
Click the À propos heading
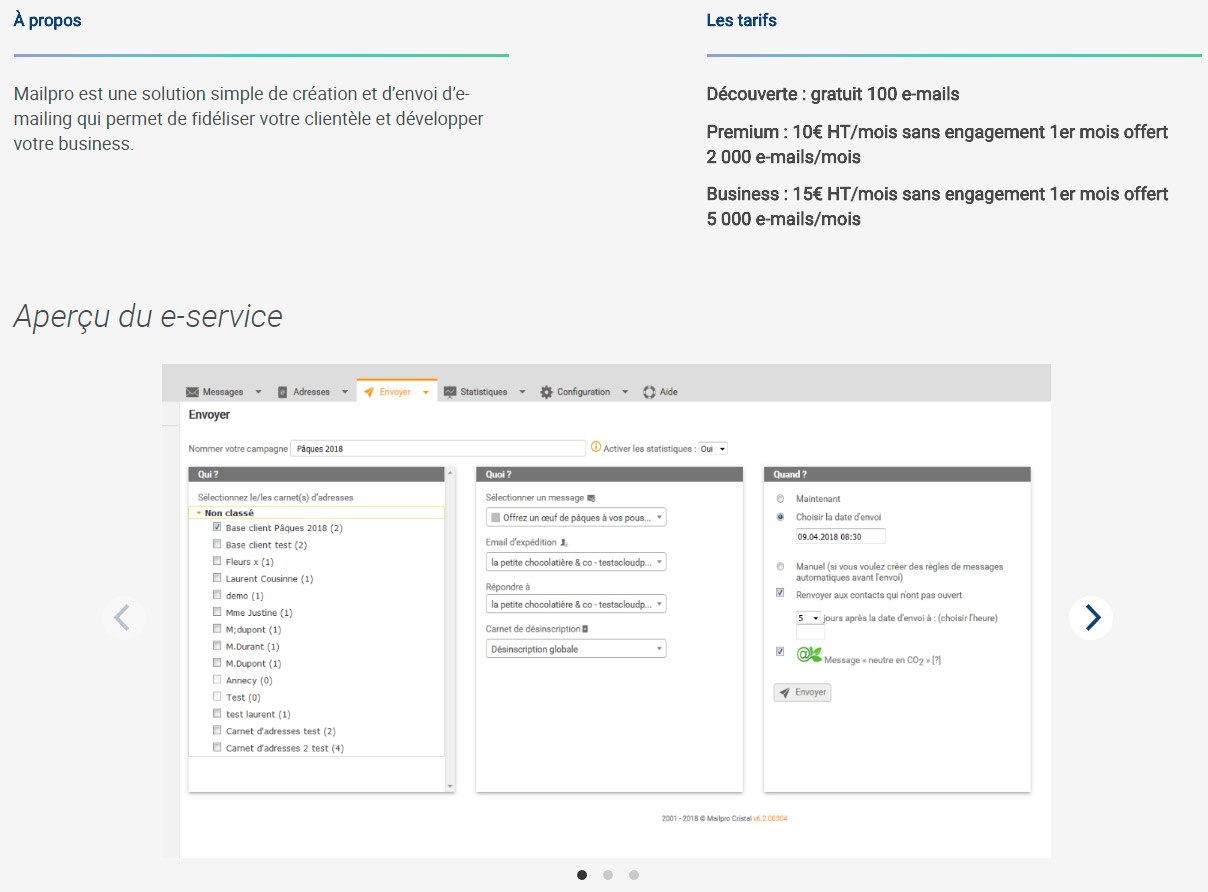[47, 20]
